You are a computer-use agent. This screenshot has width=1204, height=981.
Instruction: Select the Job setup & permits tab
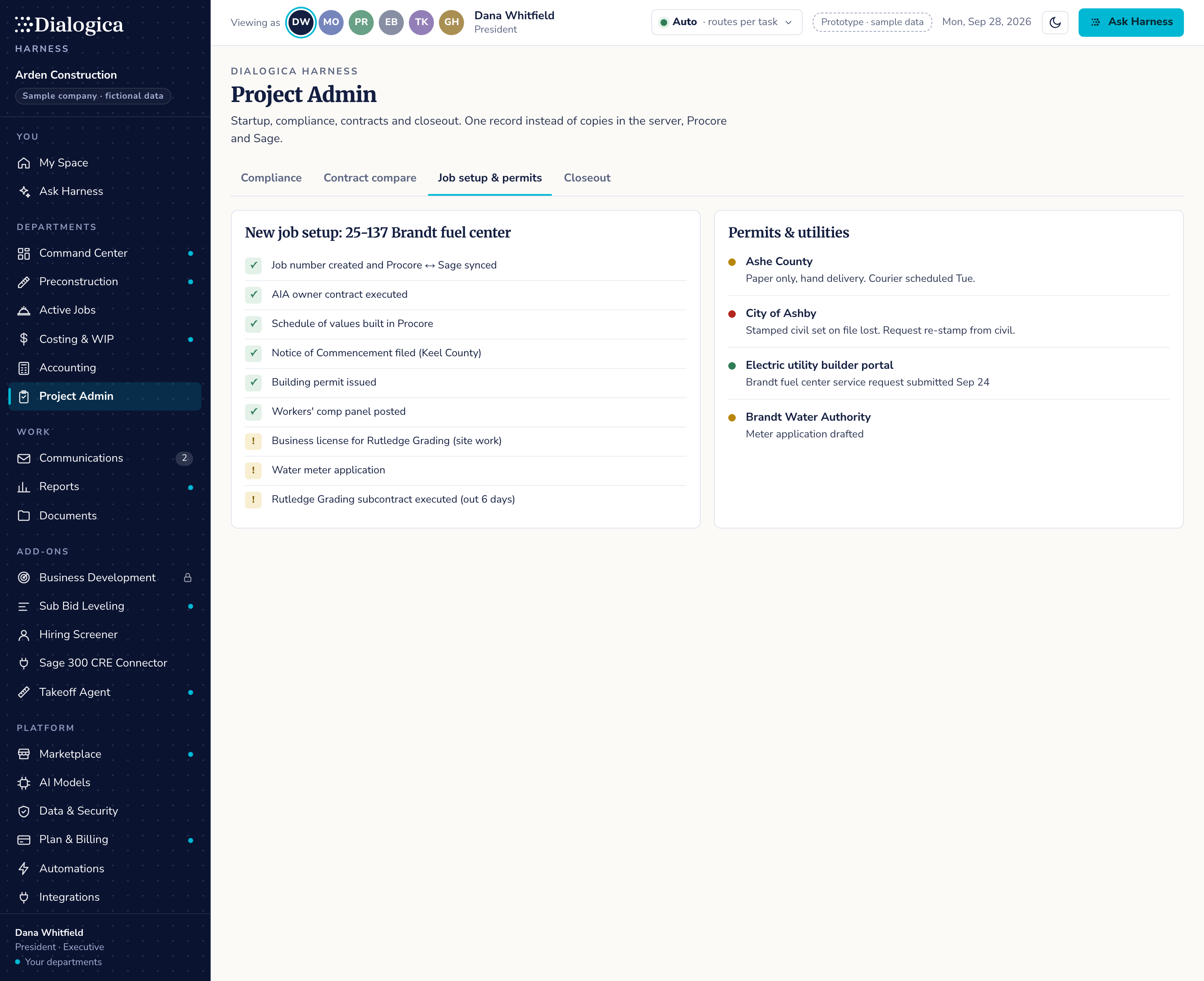coord(490,178)
